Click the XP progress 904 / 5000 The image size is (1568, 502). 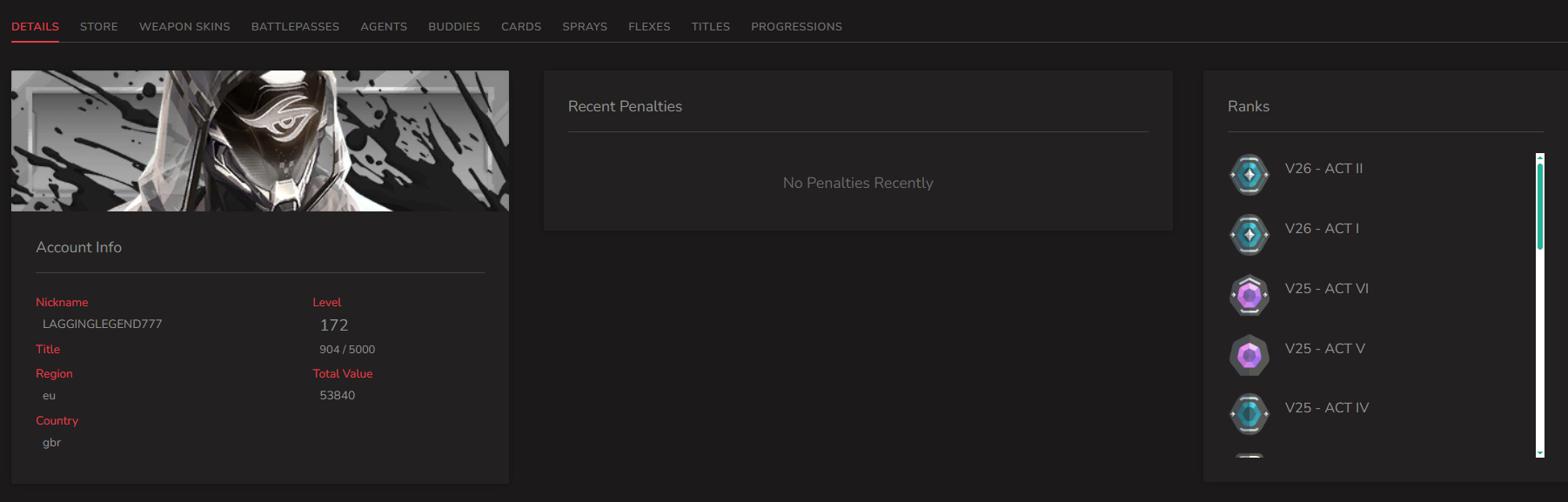[x=347, y=350]
